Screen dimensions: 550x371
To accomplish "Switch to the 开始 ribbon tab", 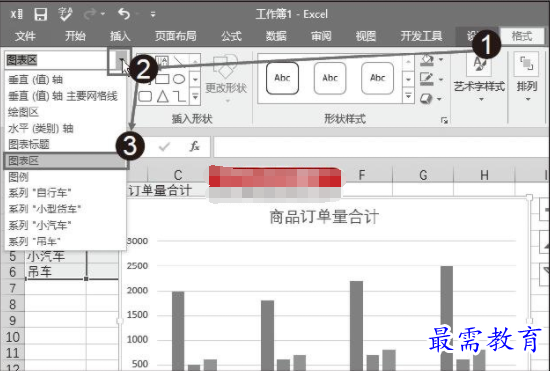I will point(75,36).
